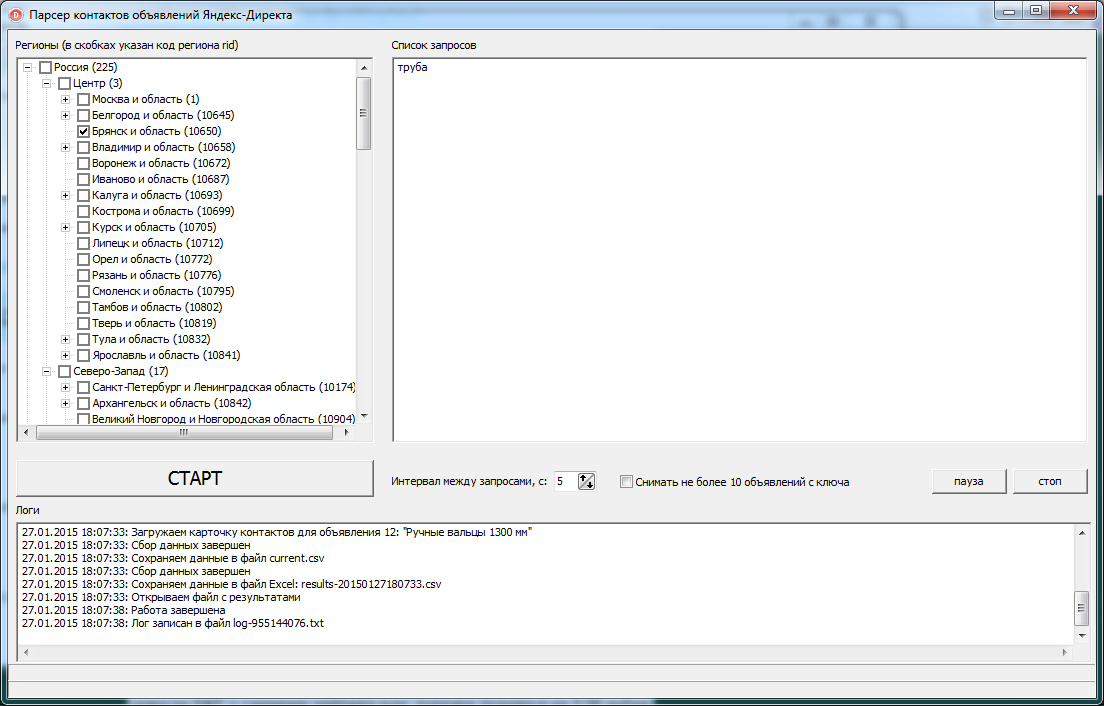This screenshot has width=1104, height=706.
Task: Expand Курск и область node
Action: [x=65, y=227]
